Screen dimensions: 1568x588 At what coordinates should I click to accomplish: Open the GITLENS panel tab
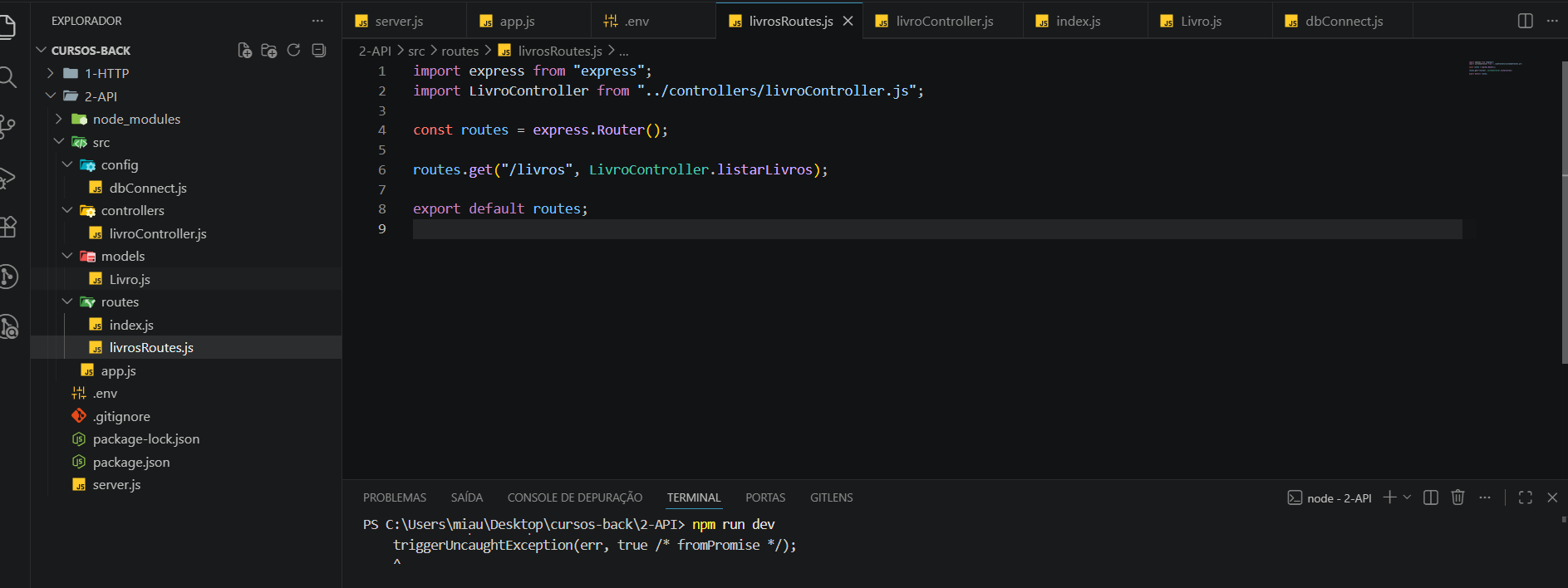point(832,497)
